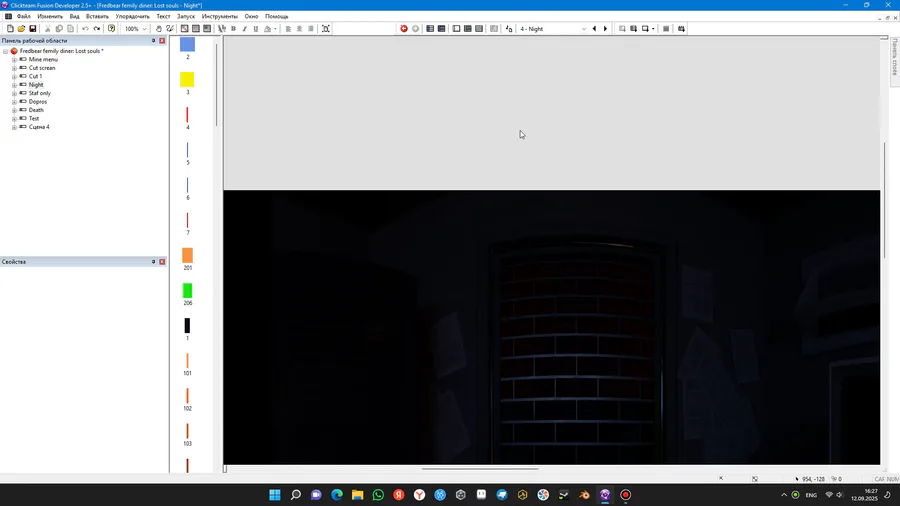Select the blue object numbered 2
This screenshot has height=506, width=900.
point(187,44)
